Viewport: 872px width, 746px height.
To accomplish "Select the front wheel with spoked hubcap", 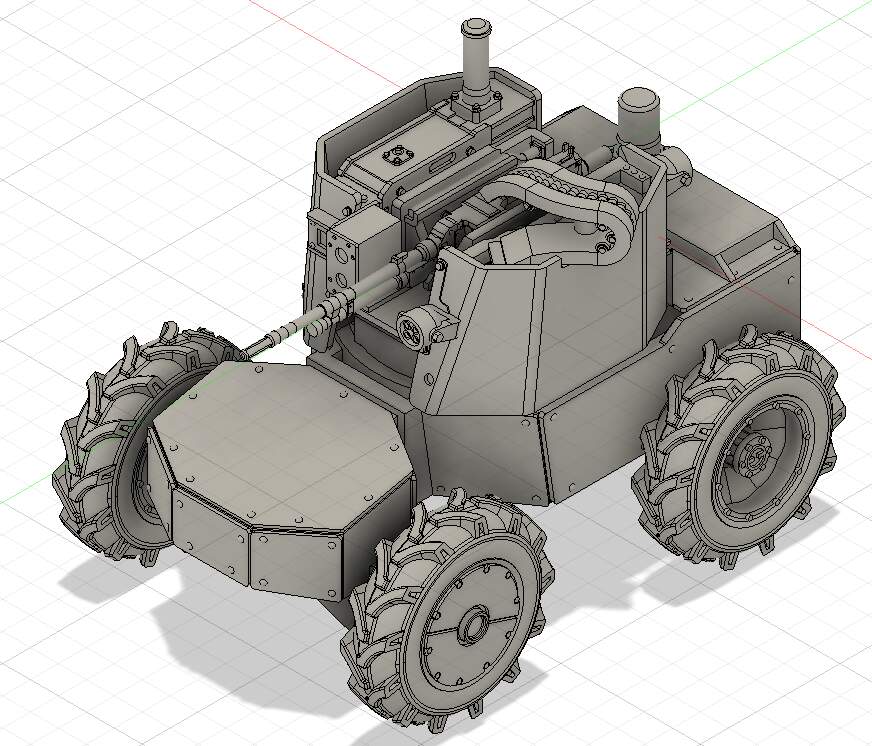I will pyautogui.click(x=450, y=609).
